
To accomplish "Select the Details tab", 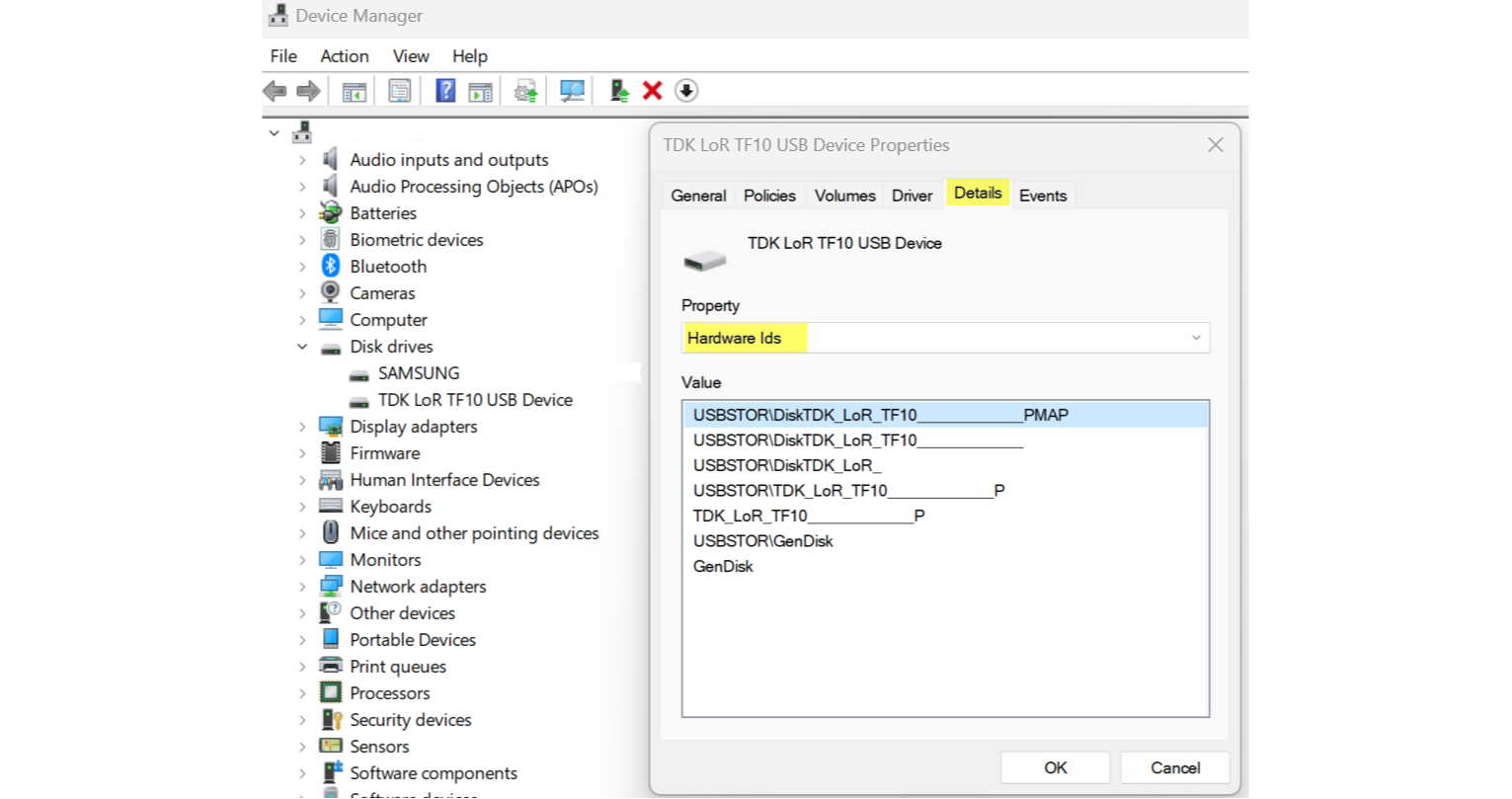I will [978, 193].
